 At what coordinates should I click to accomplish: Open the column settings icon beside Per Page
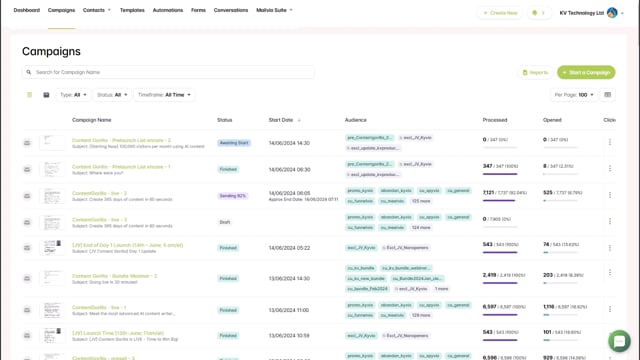(x=607, y=95)
